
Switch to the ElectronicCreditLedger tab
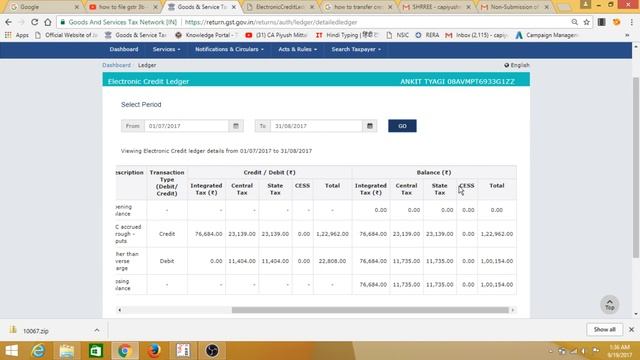click(x=280, y=7)
